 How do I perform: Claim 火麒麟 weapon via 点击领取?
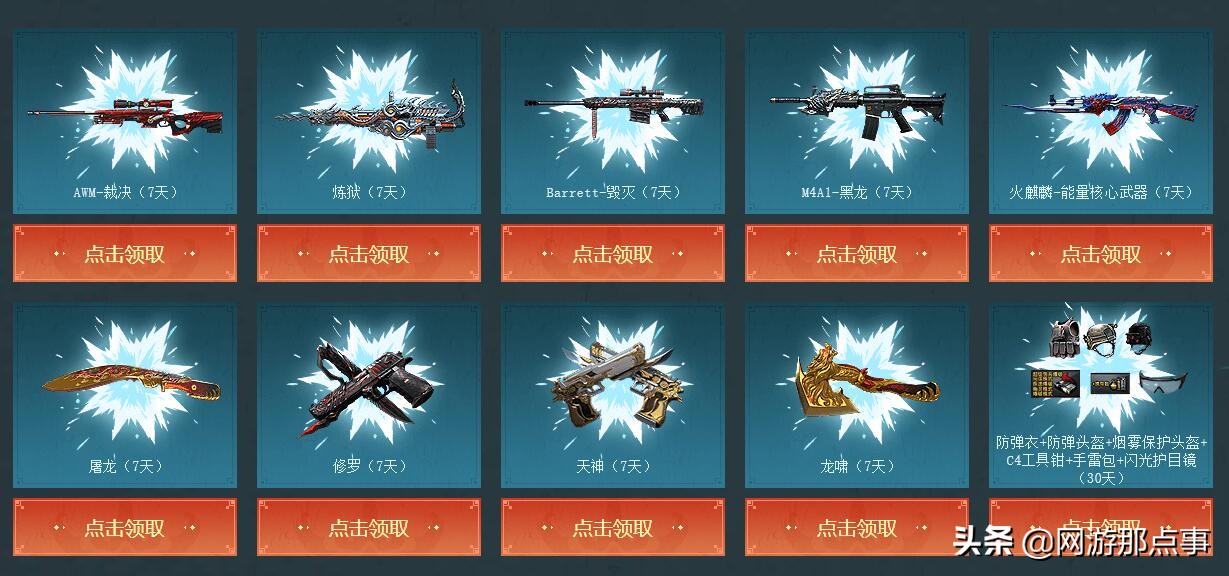click(1101, 254)
